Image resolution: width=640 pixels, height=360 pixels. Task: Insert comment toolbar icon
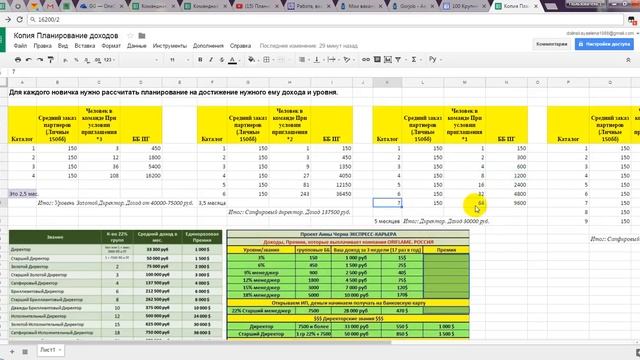click(x=377, y=60)
